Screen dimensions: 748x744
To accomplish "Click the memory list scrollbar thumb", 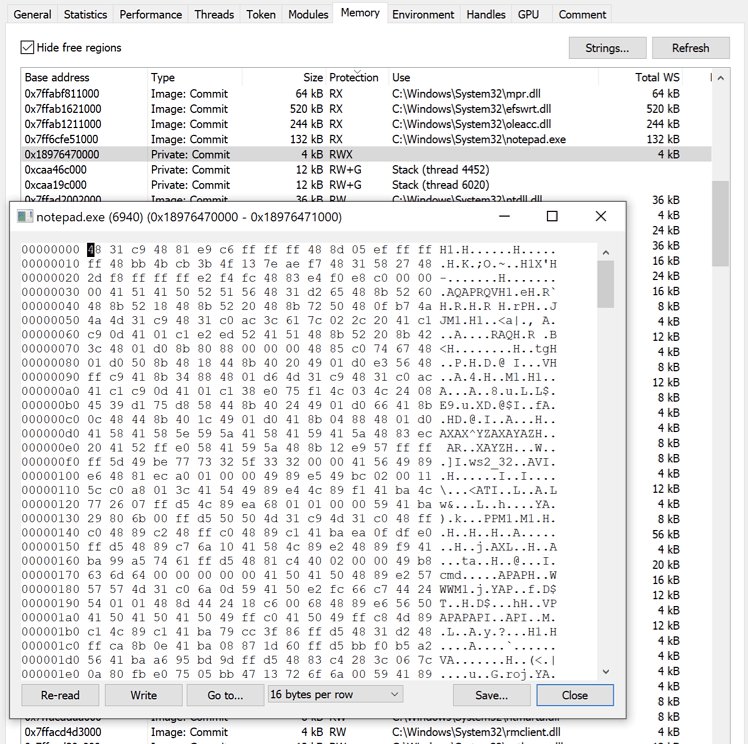I will (x=720, y=223).
